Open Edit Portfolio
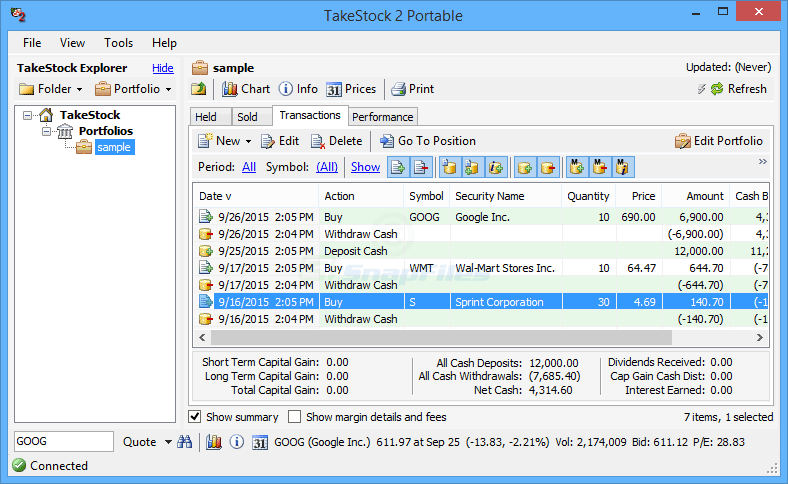The image size is (788, 484). click(719, 141)
